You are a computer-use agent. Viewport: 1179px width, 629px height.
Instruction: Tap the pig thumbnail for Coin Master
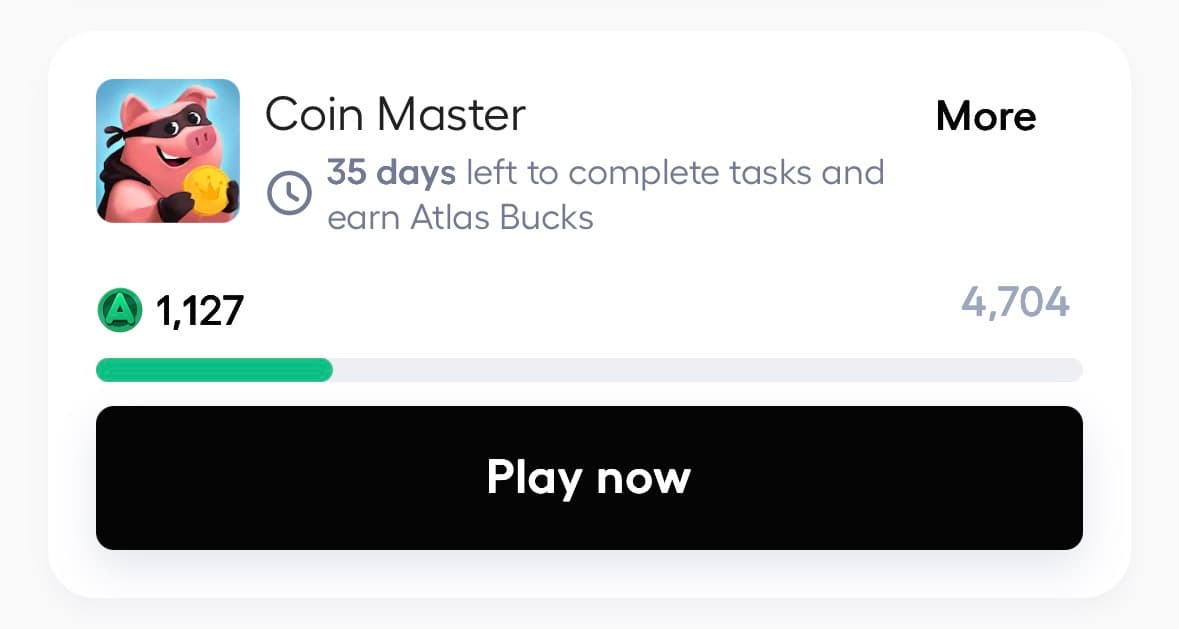coord(167,150)
